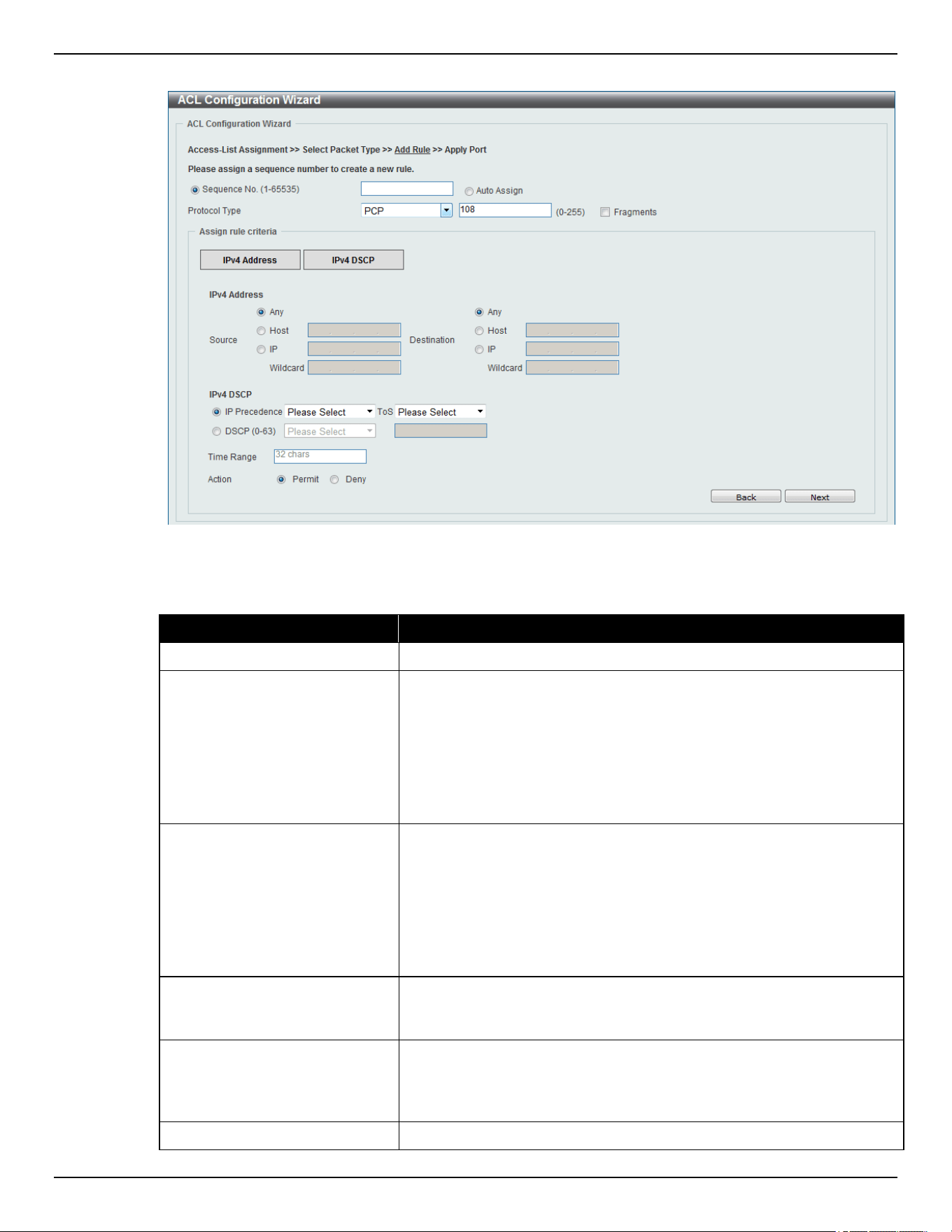Set Action to Permit

[x=281, y=479]
